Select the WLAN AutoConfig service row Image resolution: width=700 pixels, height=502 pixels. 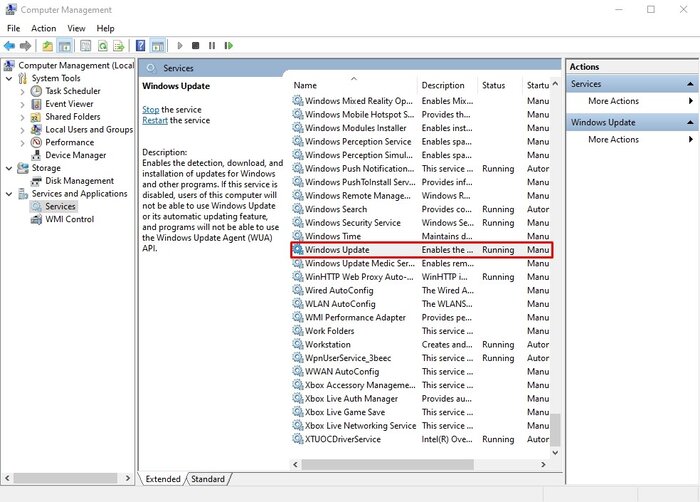[x=421, y=304]
